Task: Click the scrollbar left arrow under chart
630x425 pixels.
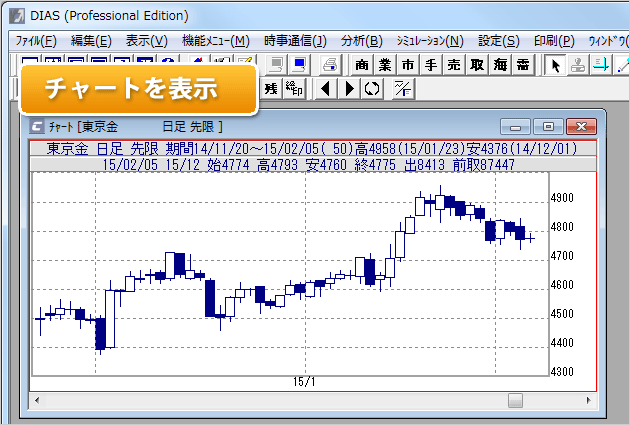Action: pos(38,400)
